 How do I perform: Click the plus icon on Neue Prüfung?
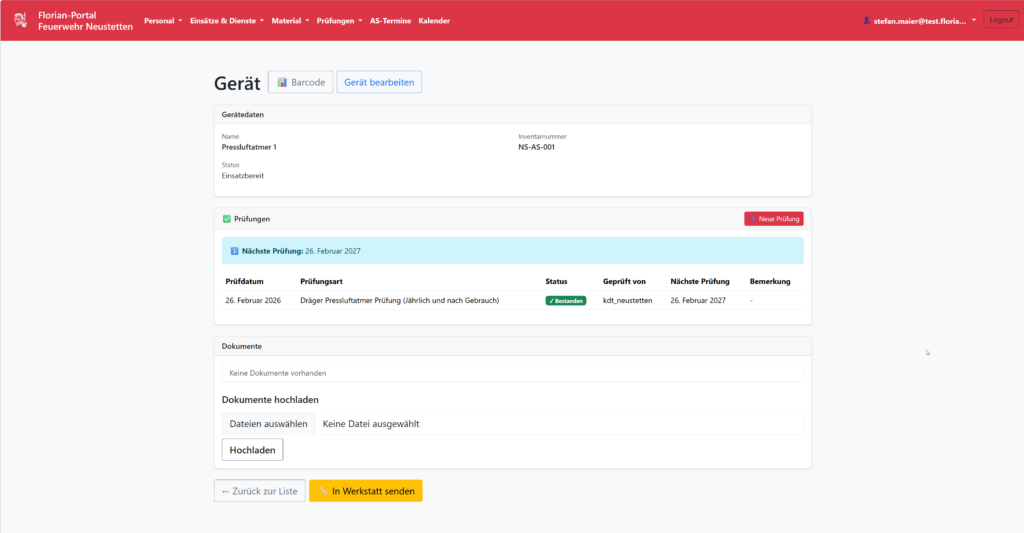pyautogui.click(x=752, y=219)
